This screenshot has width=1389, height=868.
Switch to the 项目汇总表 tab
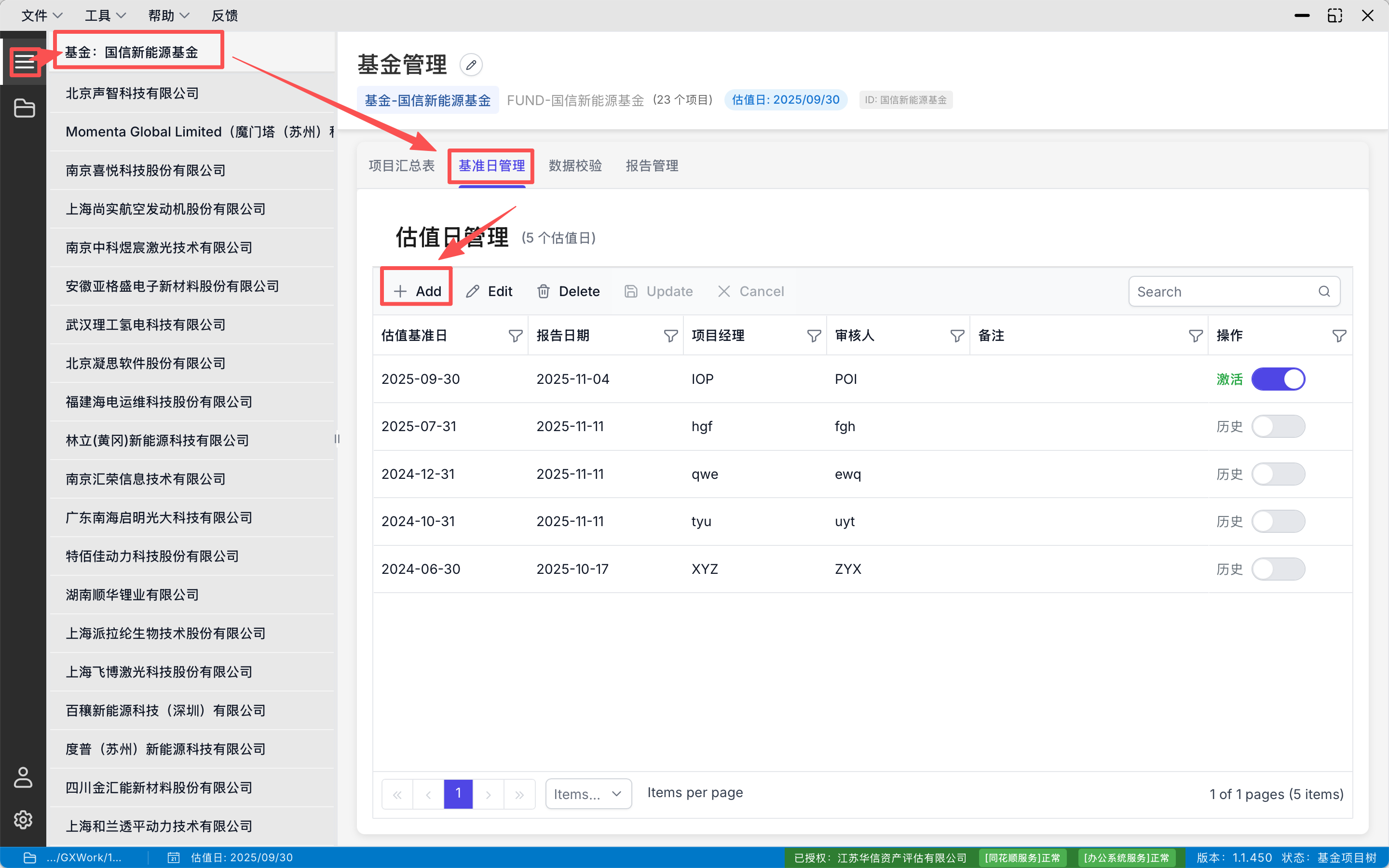pyautogui.click(x=401, y=166)
